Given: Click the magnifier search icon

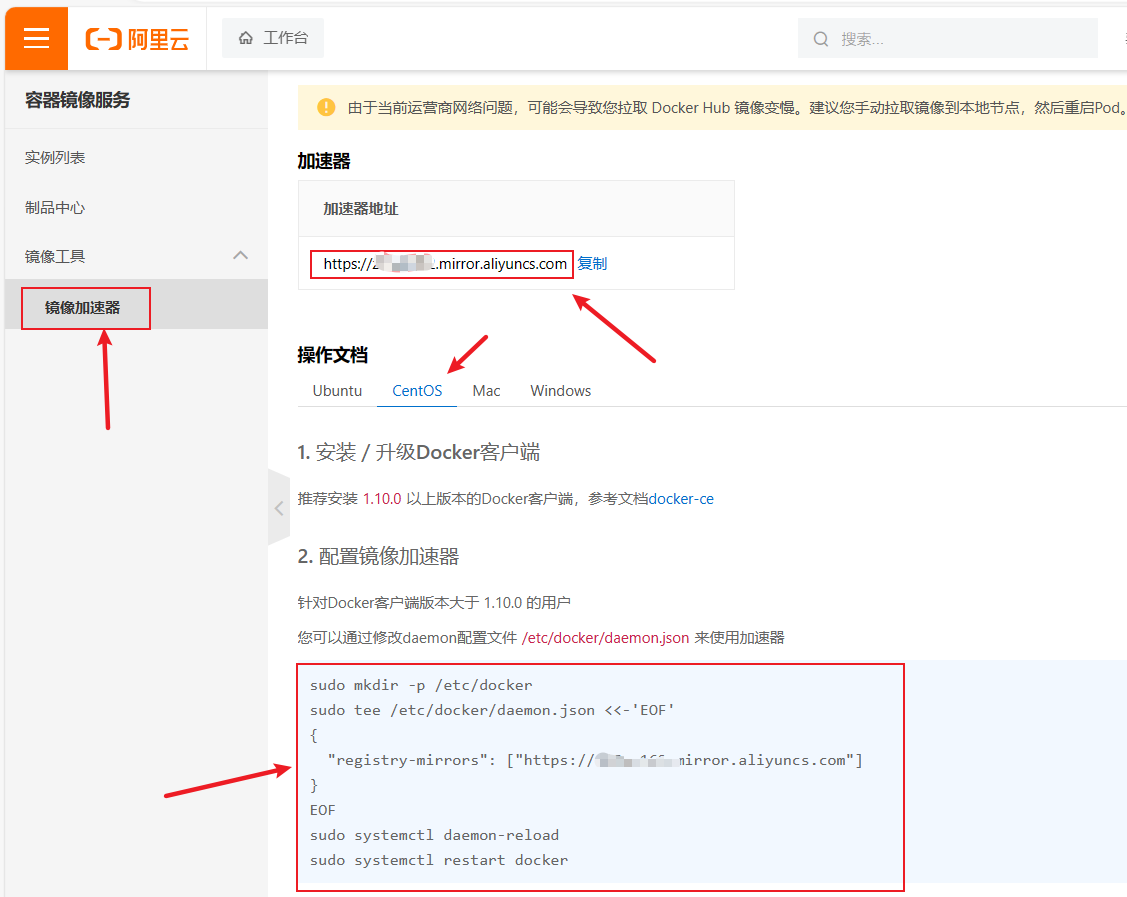Looking at the screenshot, I should click(x=821, y=39).
